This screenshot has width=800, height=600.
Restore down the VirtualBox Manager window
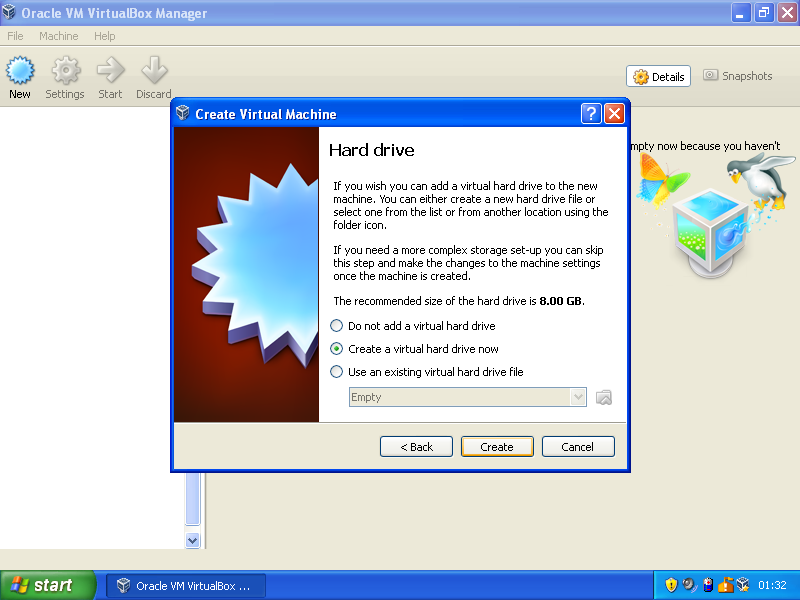764,13
